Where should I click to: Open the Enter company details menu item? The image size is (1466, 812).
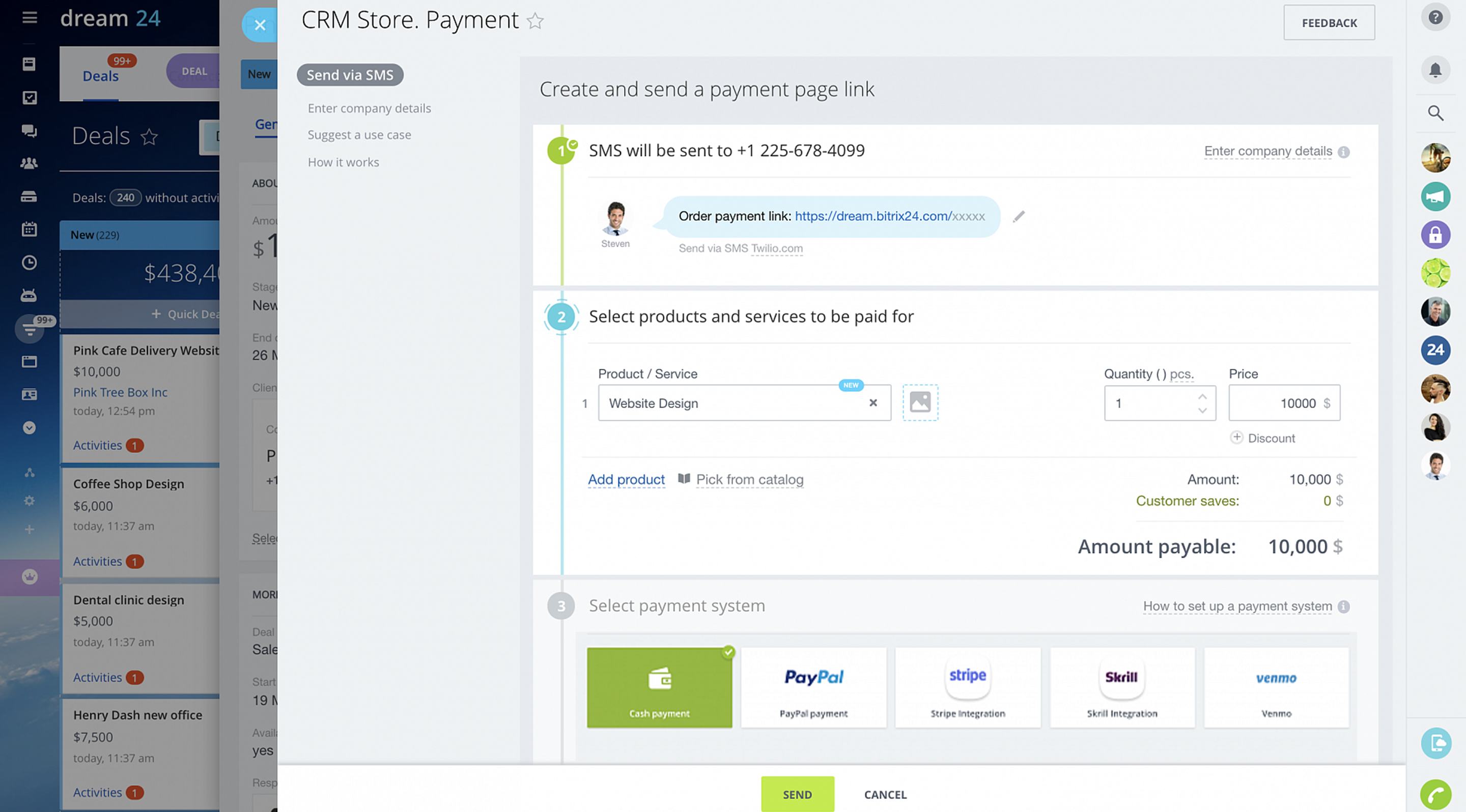coord(369,108)
